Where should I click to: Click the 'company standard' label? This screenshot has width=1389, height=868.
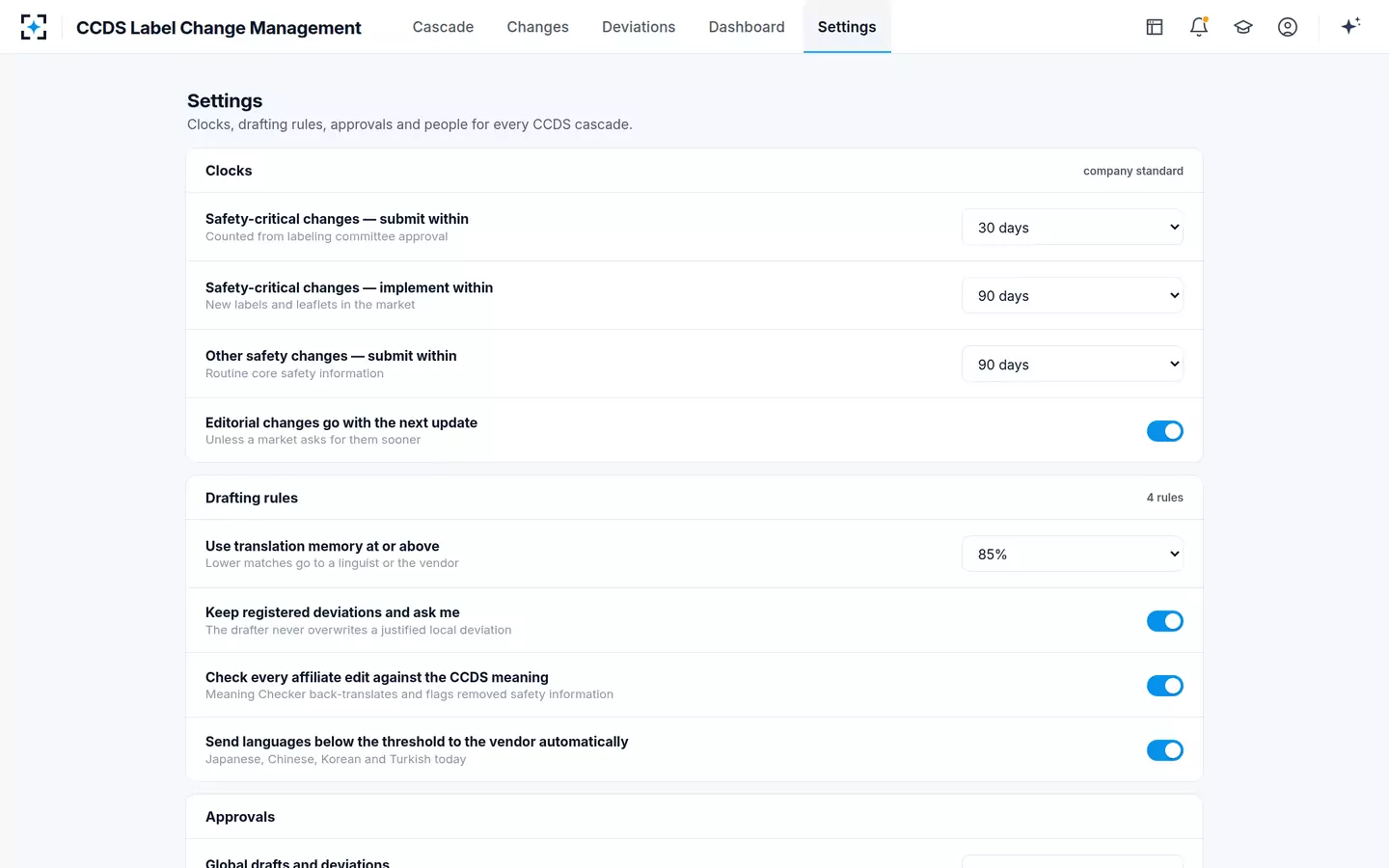click(x=1133, y=171)
